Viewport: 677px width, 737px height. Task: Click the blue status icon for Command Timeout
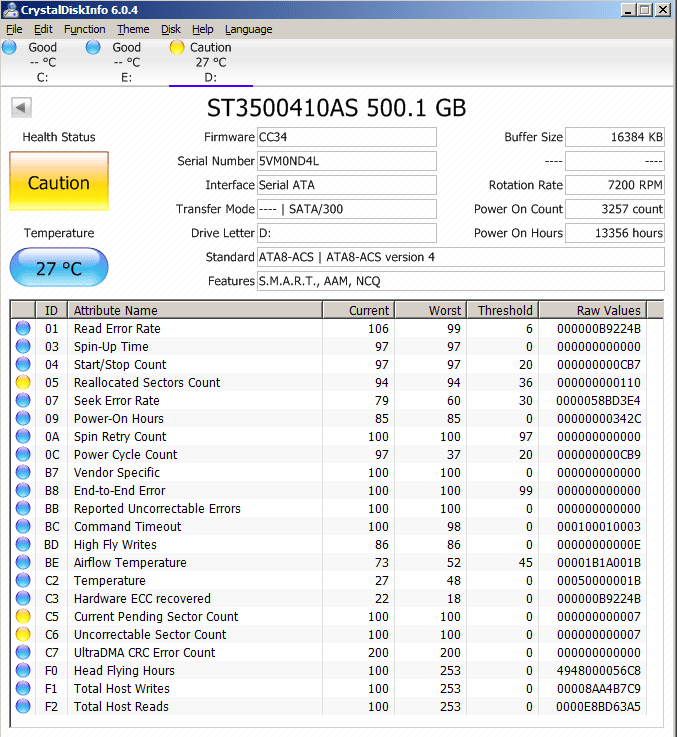click(x=23, y=526)
